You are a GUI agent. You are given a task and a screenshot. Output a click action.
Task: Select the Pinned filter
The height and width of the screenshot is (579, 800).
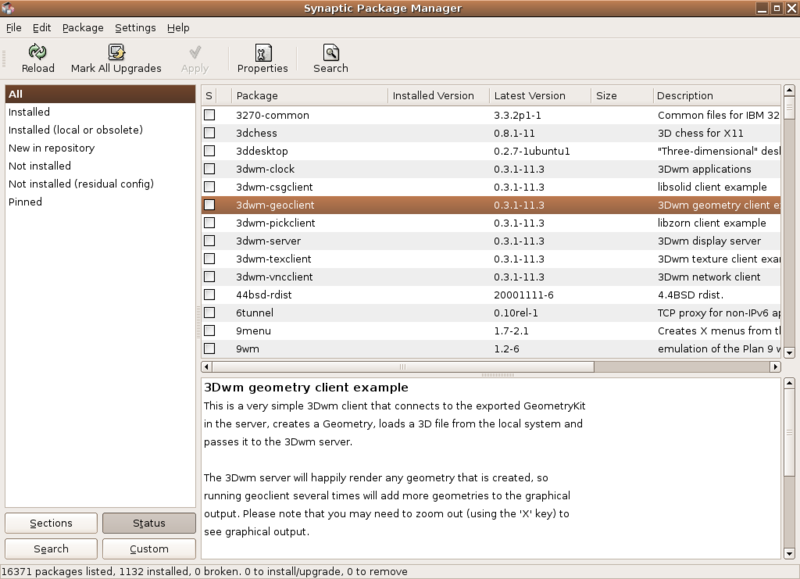click(x=100, y=202)
